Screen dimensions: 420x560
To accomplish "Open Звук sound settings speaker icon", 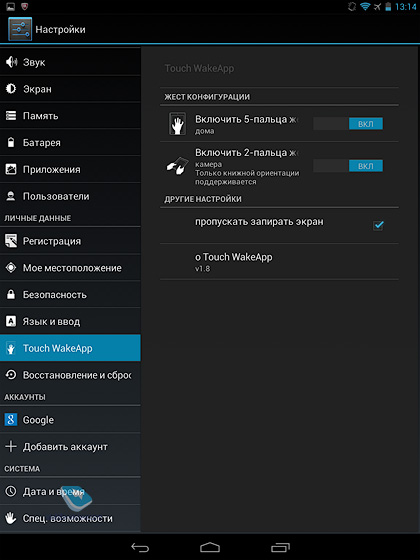I will tap(11, 62).
